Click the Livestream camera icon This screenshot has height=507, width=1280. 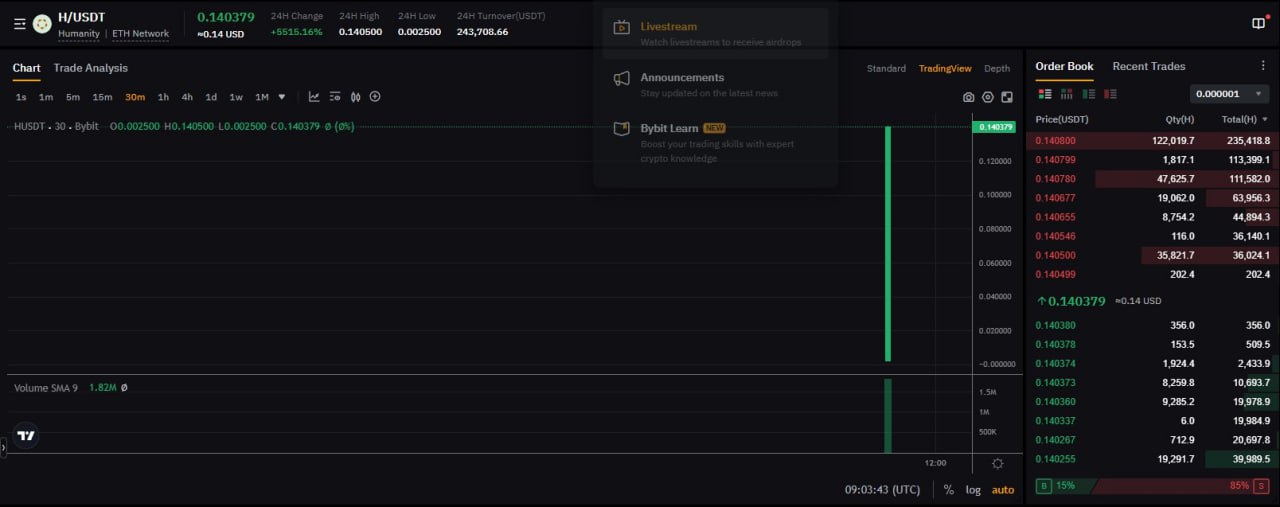(621, 28)
